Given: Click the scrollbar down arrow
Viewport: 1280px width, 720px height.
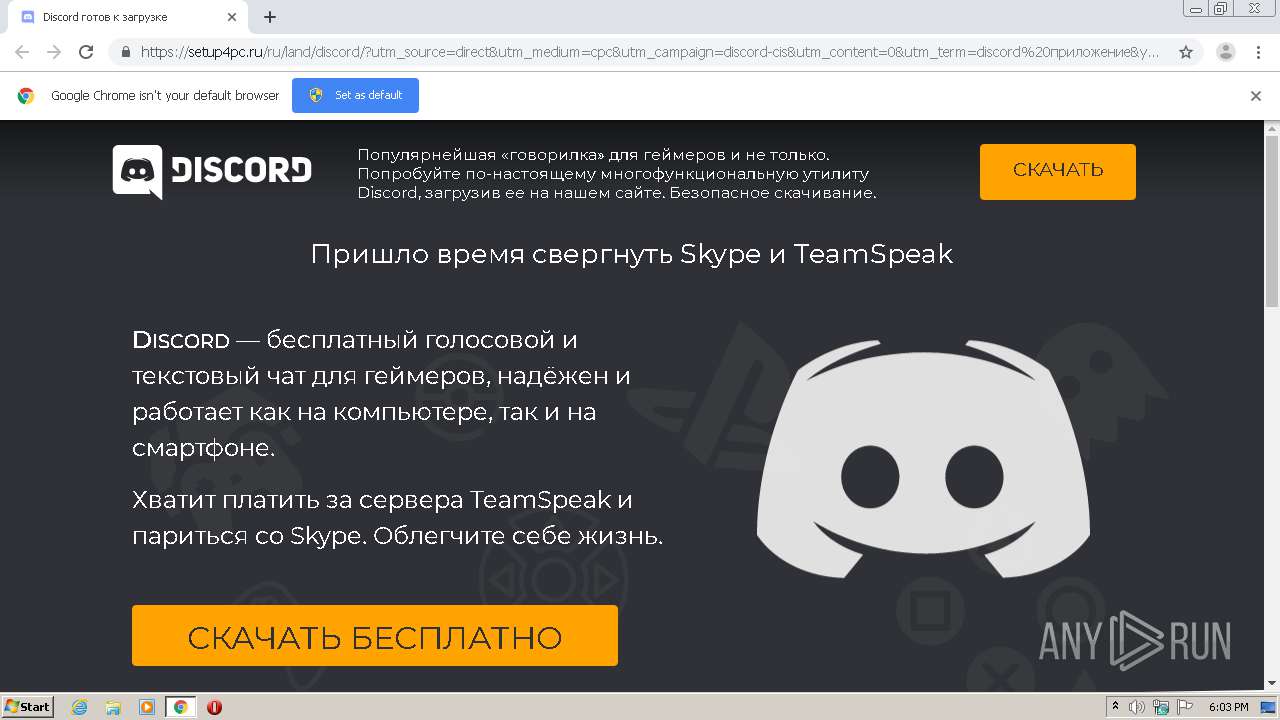Looking at the screenshot, I should pyautogui.click(x=1271, y=684).
